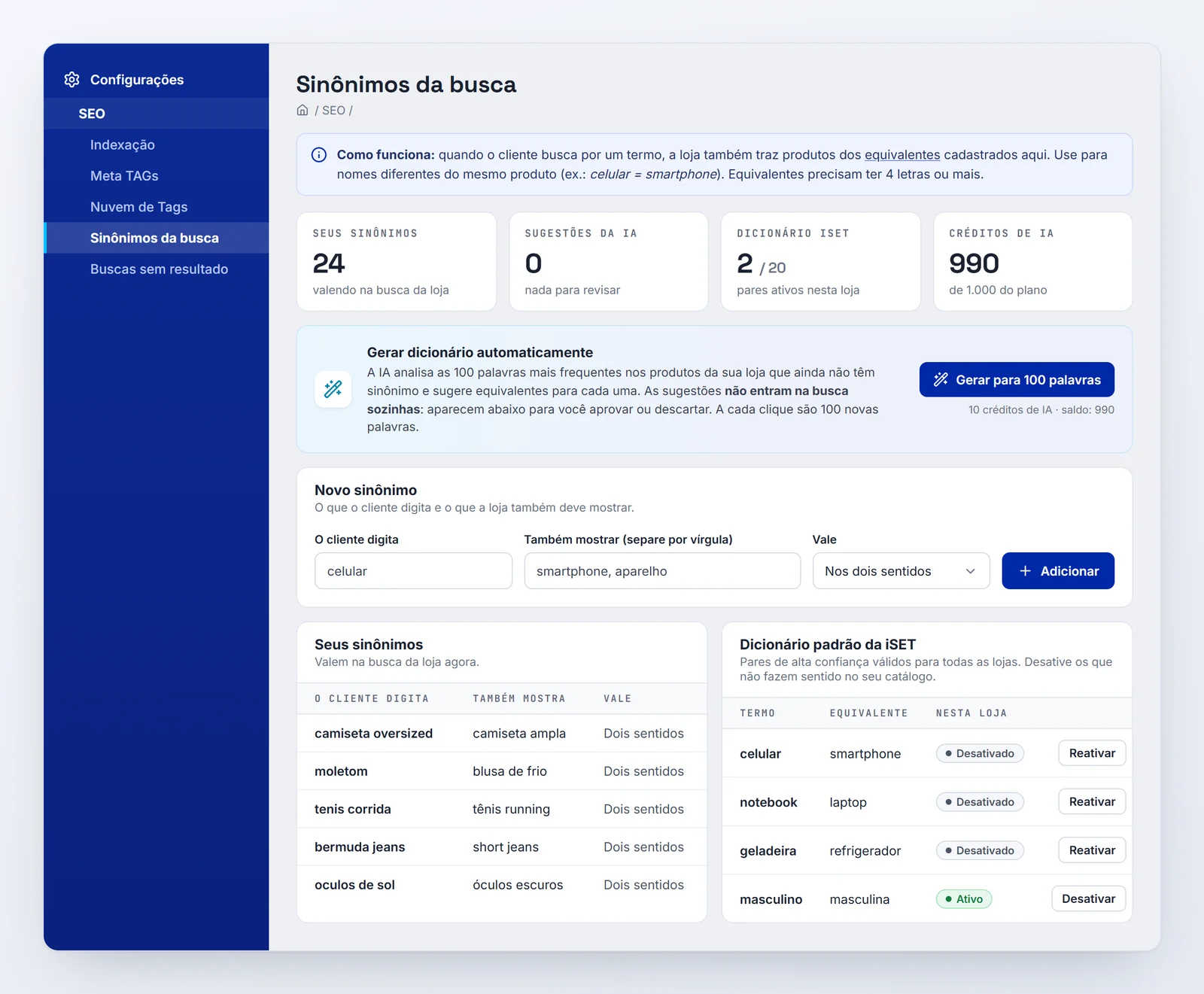Click the 'tenis corrida' synonym term

click(352, 810)
